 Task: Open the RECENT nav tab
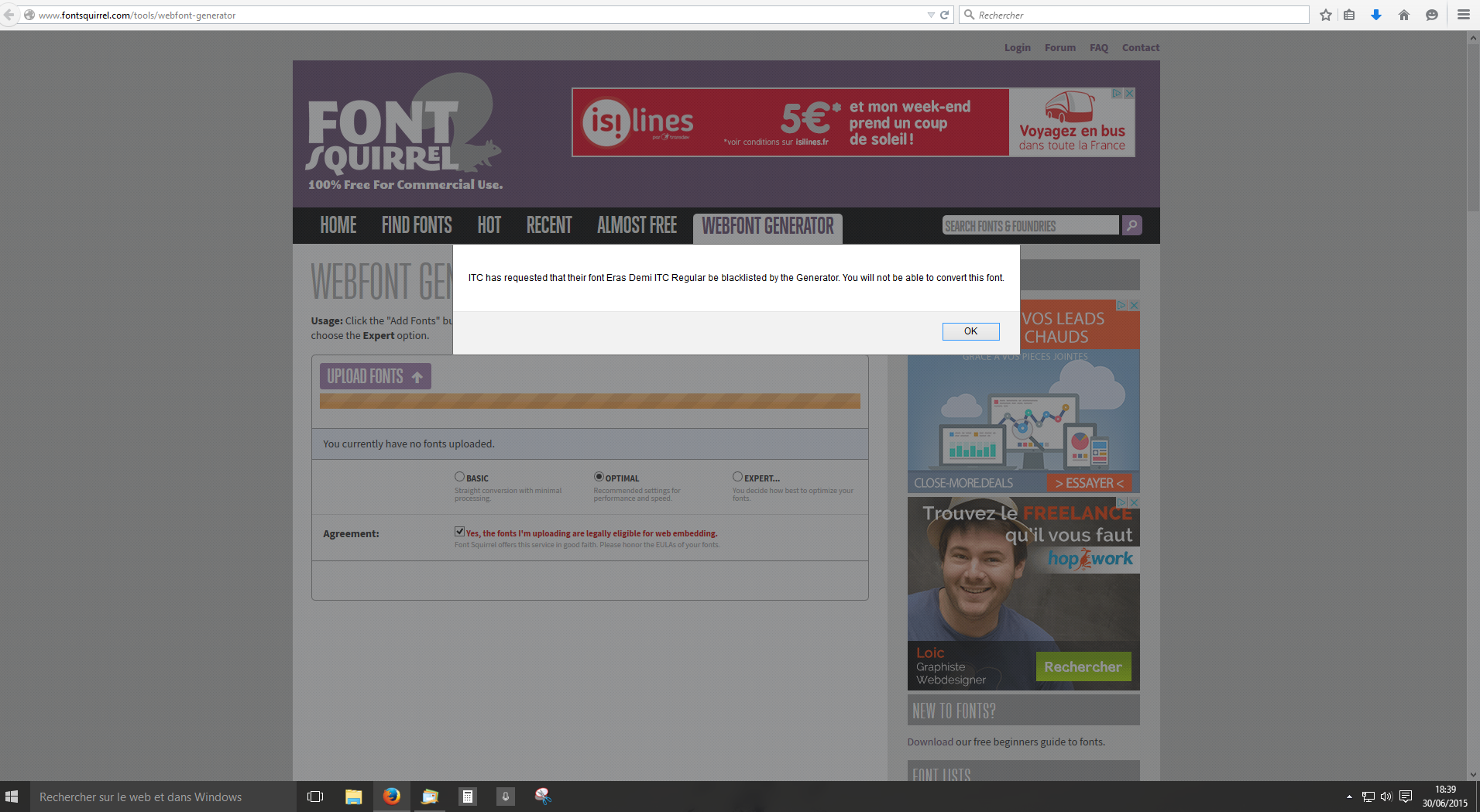(549, 225)
